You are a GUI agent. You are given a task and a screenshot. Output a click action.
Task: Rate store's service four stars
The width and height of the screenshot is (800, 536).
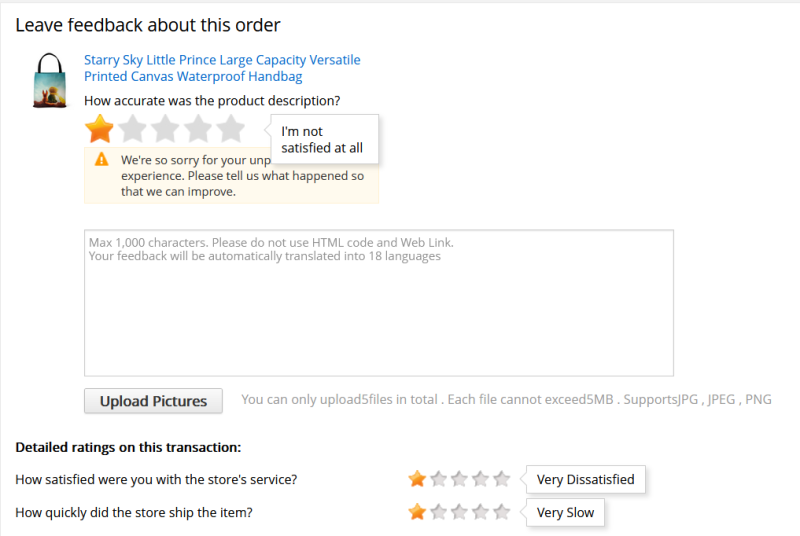[x=481, y=479]
